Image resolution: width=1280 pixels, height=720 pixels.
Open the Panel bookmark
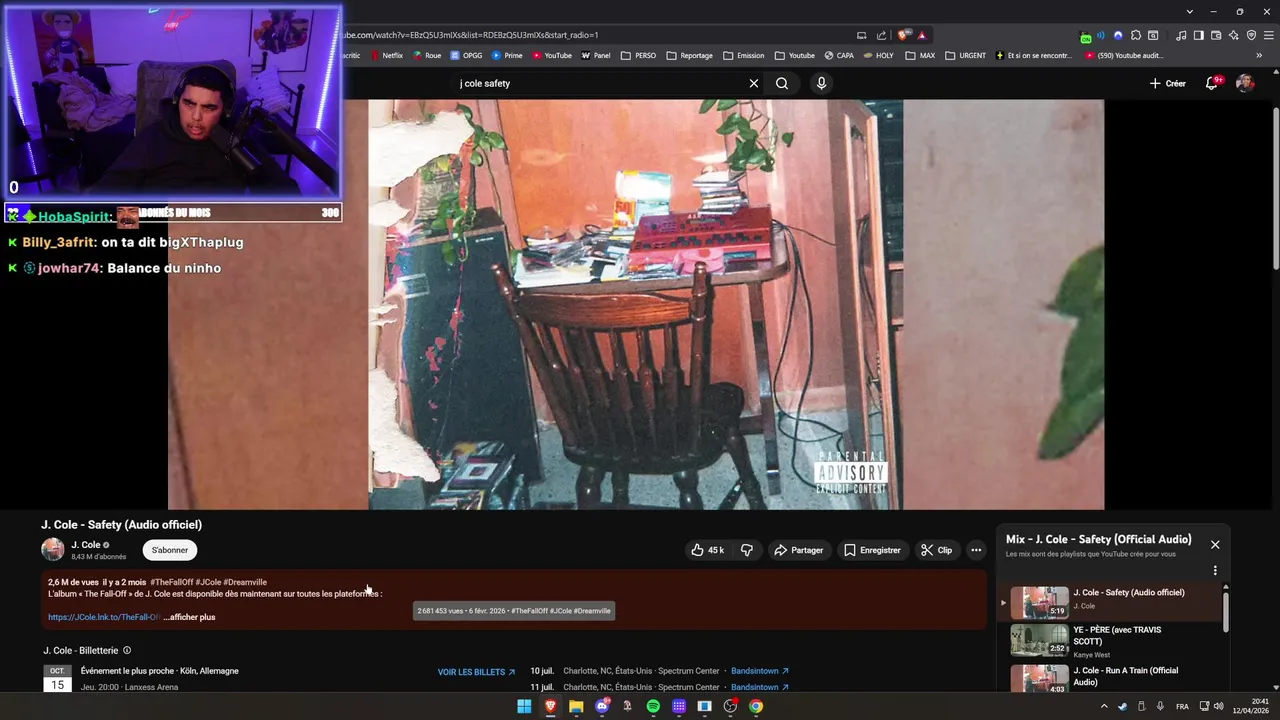[596, 55]
